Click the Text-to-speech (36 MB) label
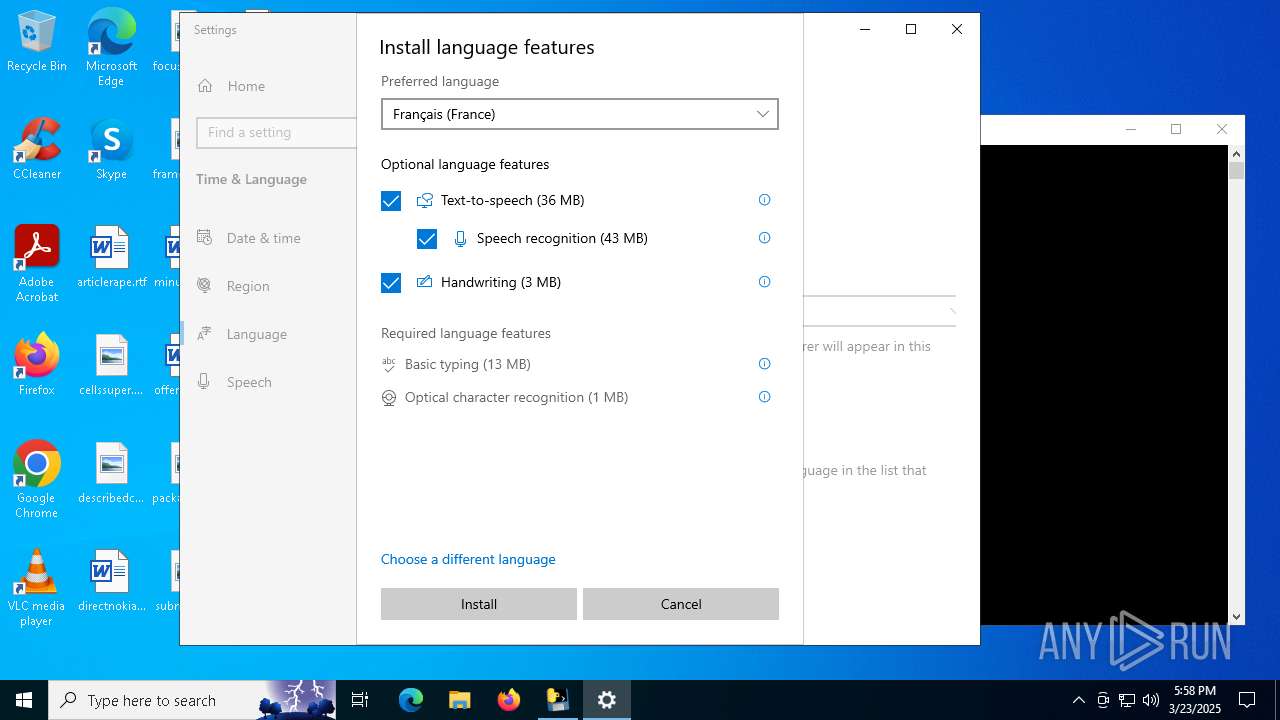 coord(512,200)
